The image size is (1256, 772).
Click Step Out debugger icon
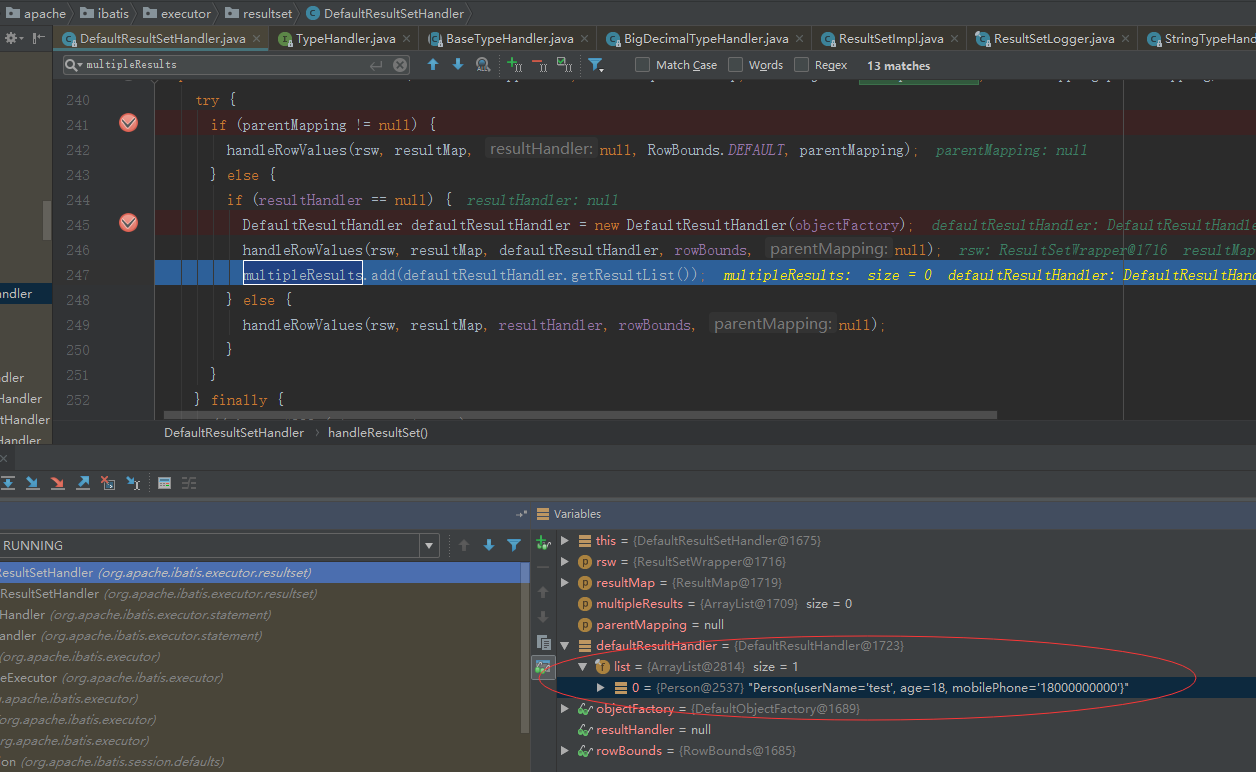pos(83,483)
